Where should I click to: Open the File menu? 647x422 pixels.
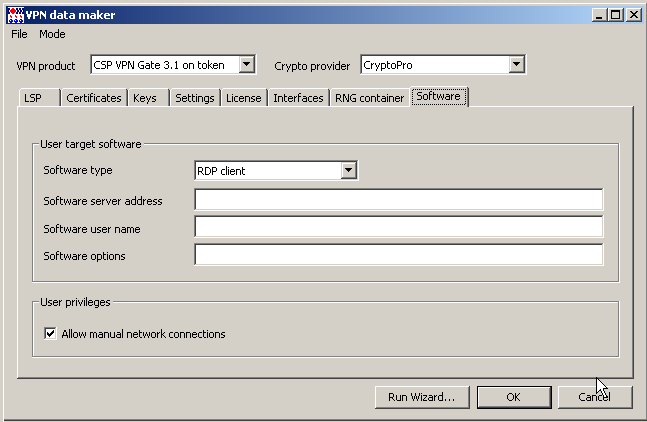coord(20,34)
